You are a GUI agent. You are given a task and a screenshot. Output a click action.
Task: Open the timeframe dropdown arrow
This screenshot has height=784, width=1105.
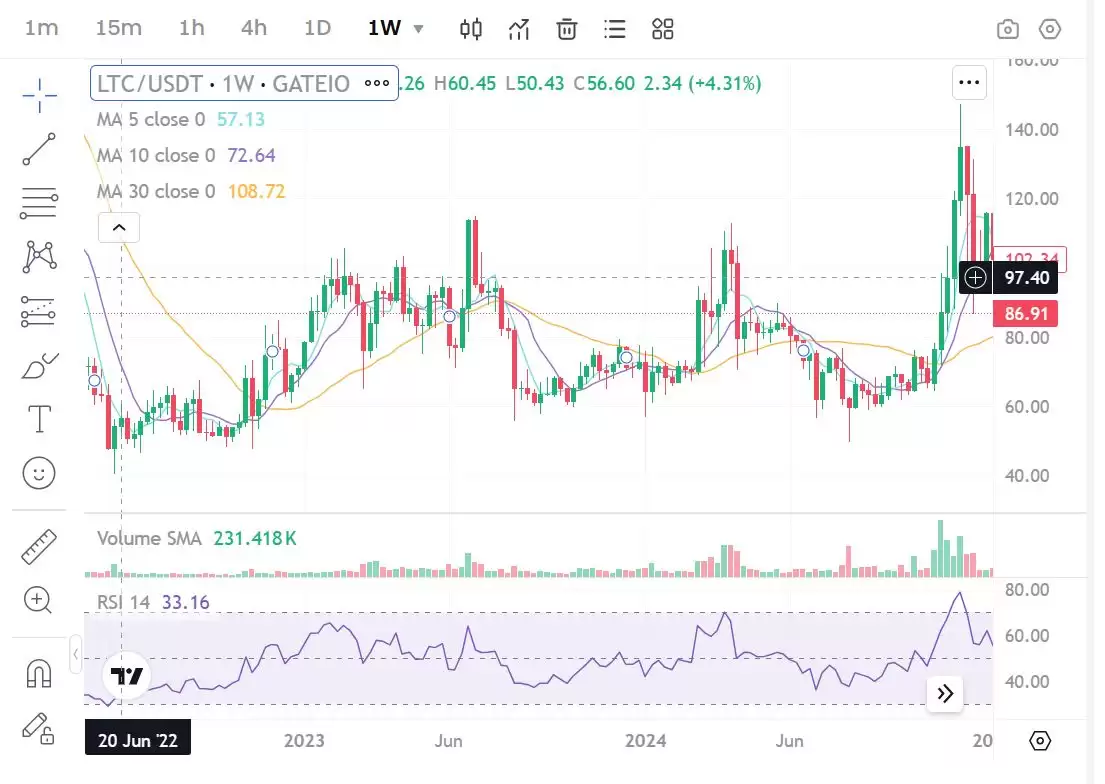(418, 29)
